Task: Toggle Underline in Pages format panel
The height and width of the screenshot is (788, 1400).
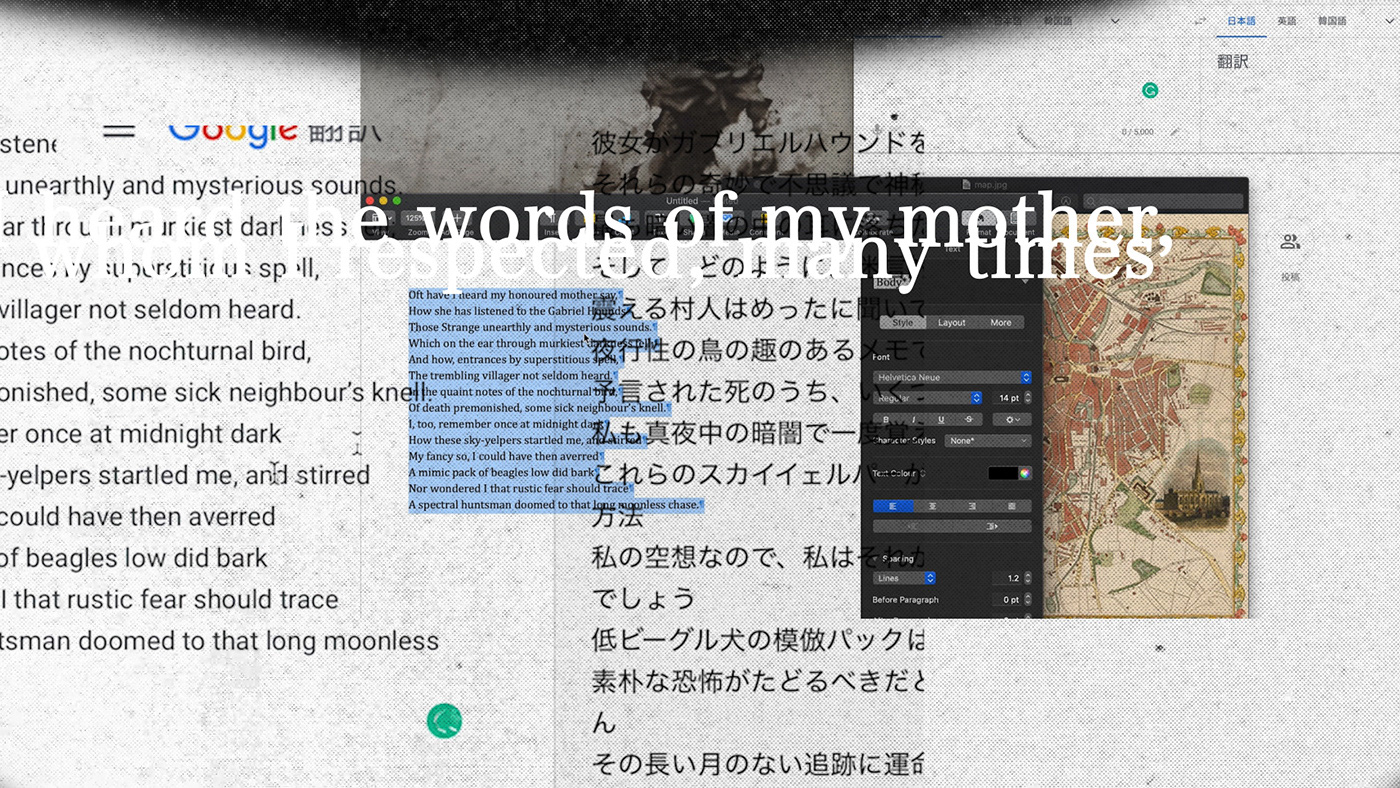Action: [941, 419]
